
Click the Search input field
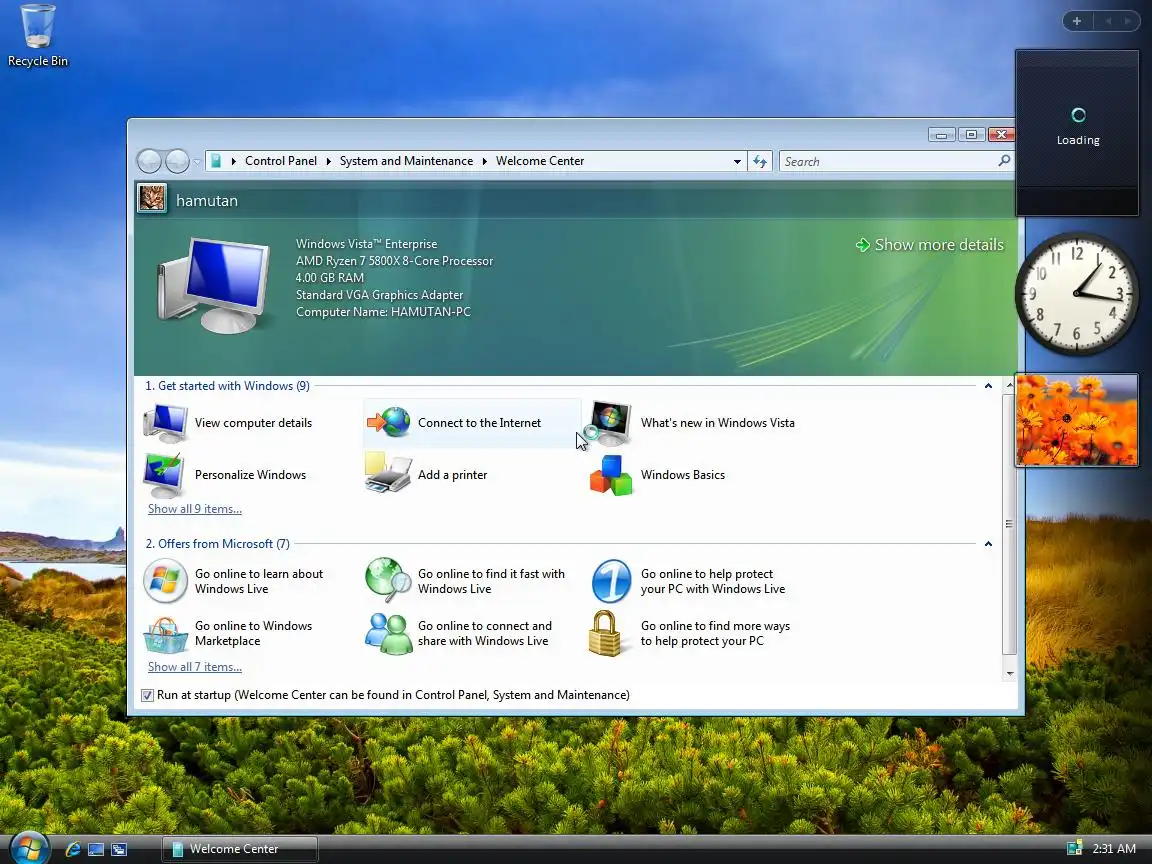tap(889, 162)
